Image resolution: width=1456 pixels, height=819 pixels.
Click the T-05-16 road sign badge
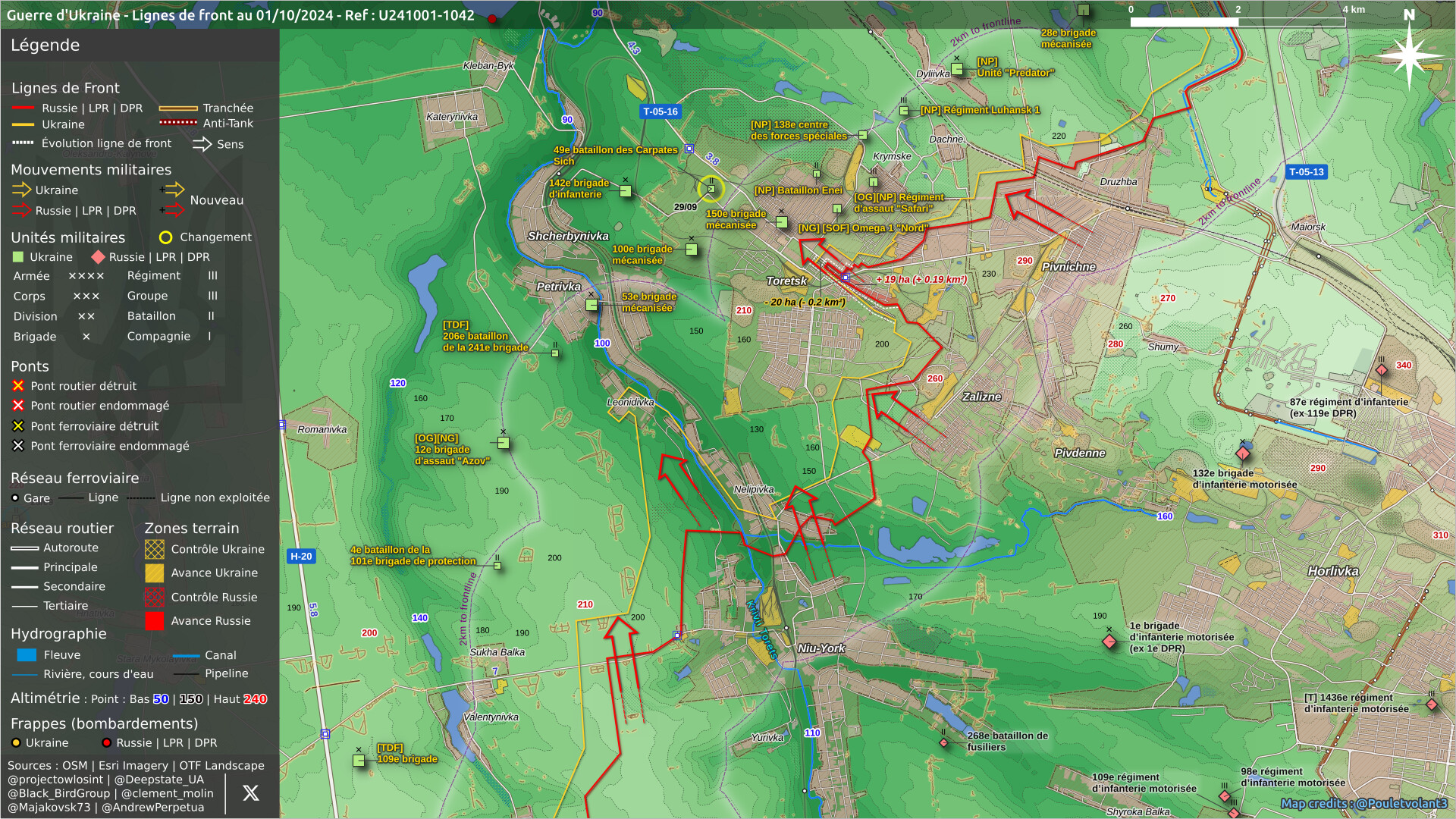(660, 111)
